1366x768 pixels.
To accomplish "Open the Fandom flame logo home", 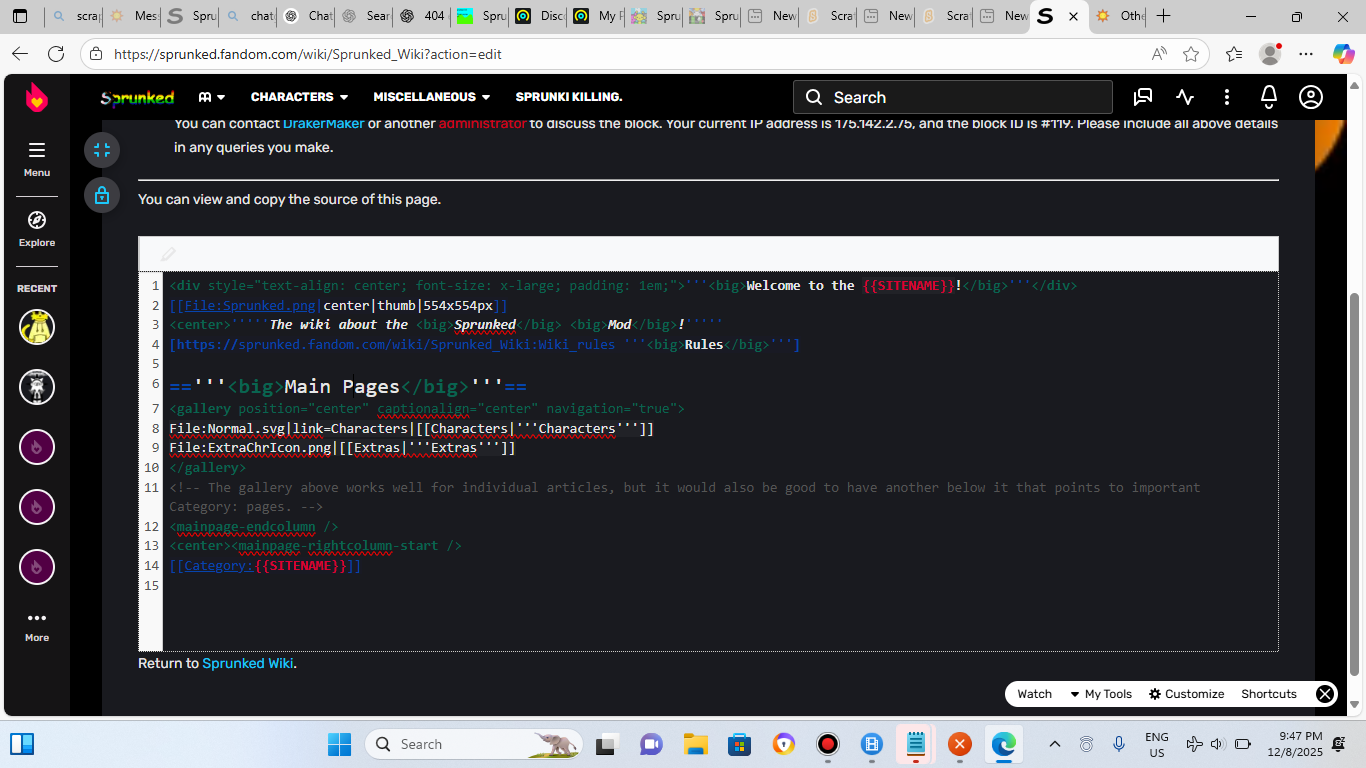I will pos(37,97).
